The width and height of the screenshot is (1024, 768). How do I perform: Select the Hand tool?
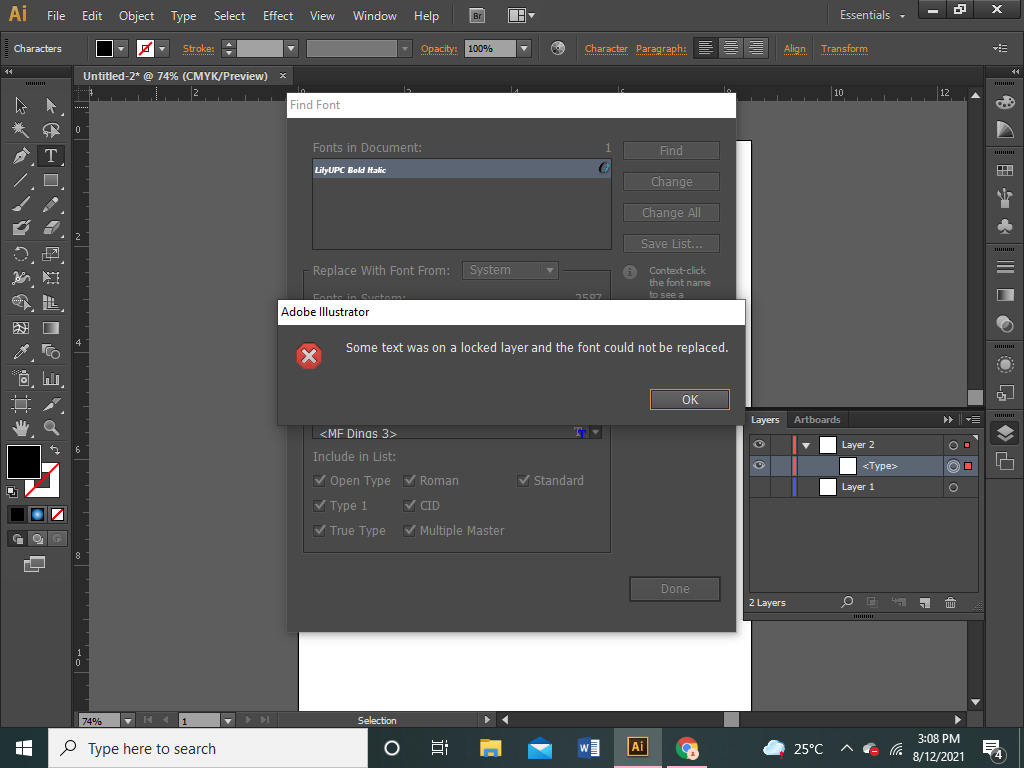click(x=21, y=428)
